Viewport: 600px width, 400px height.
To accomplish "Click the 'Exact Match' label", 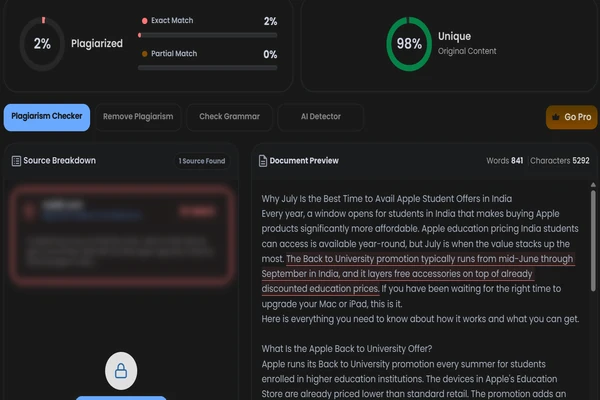I will 172,21.
